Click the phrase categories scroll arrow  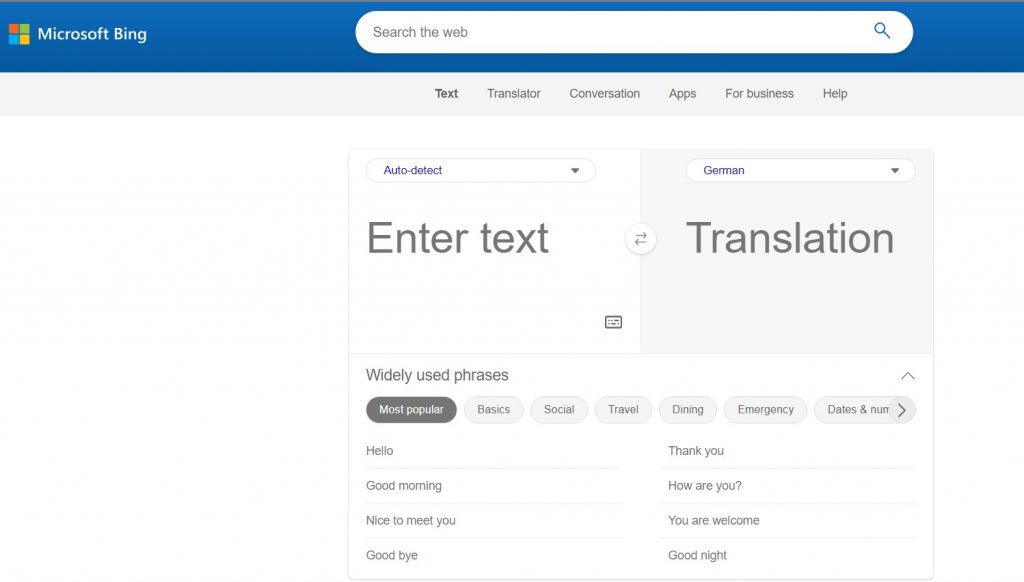[x=901, y=409]
